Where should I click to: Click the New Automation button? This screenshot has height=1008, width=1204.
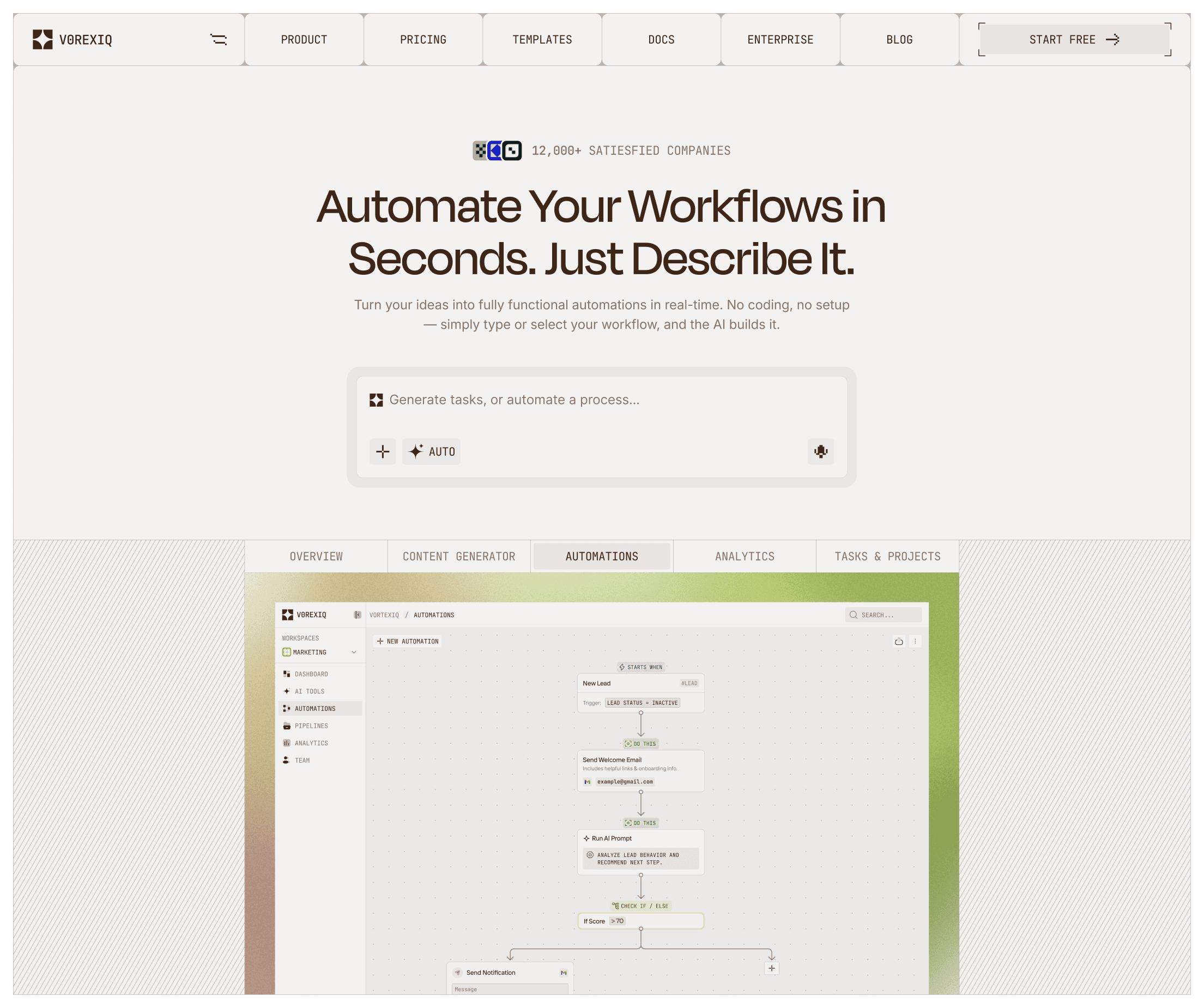click(x=408, y=642)
